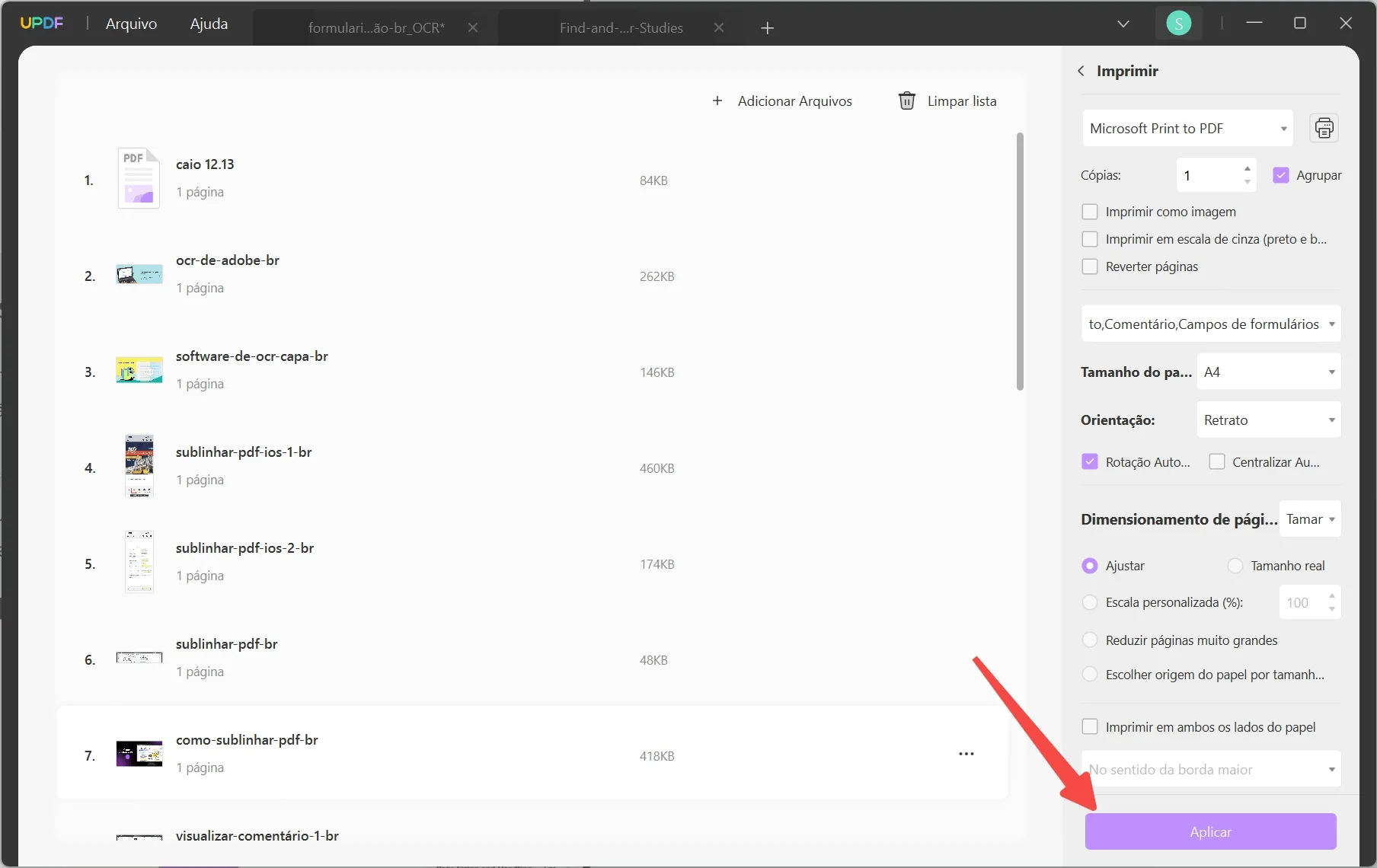This screenshot has width=1377, height=868.
Task: Enable Reverter páginas
Action: tap(1090, 266)
